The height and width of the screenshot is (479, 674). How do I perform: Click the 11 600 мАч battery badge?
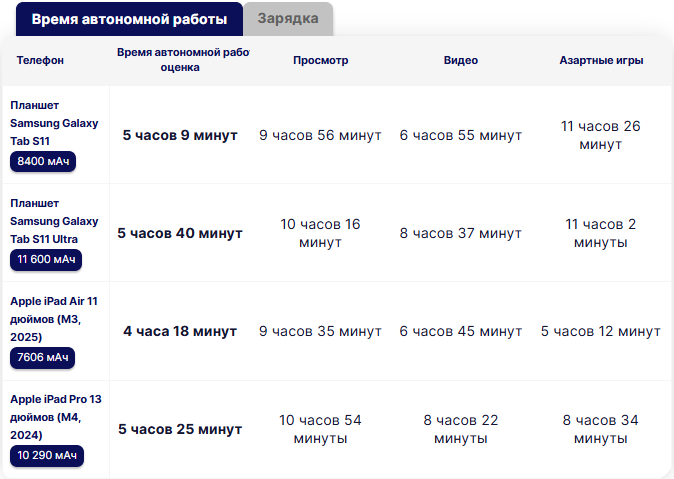(46, 260)
